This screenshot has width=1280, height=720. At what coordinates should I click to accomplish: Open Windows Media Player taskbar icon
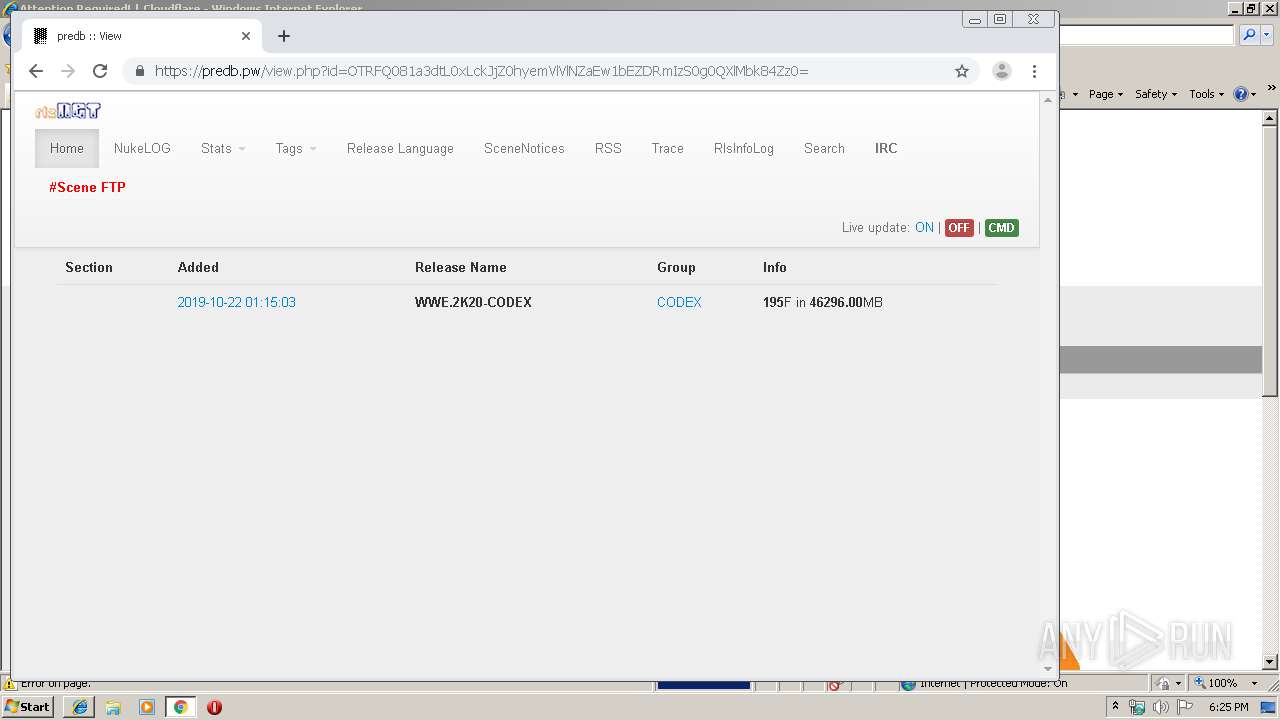tap(147, 707)
